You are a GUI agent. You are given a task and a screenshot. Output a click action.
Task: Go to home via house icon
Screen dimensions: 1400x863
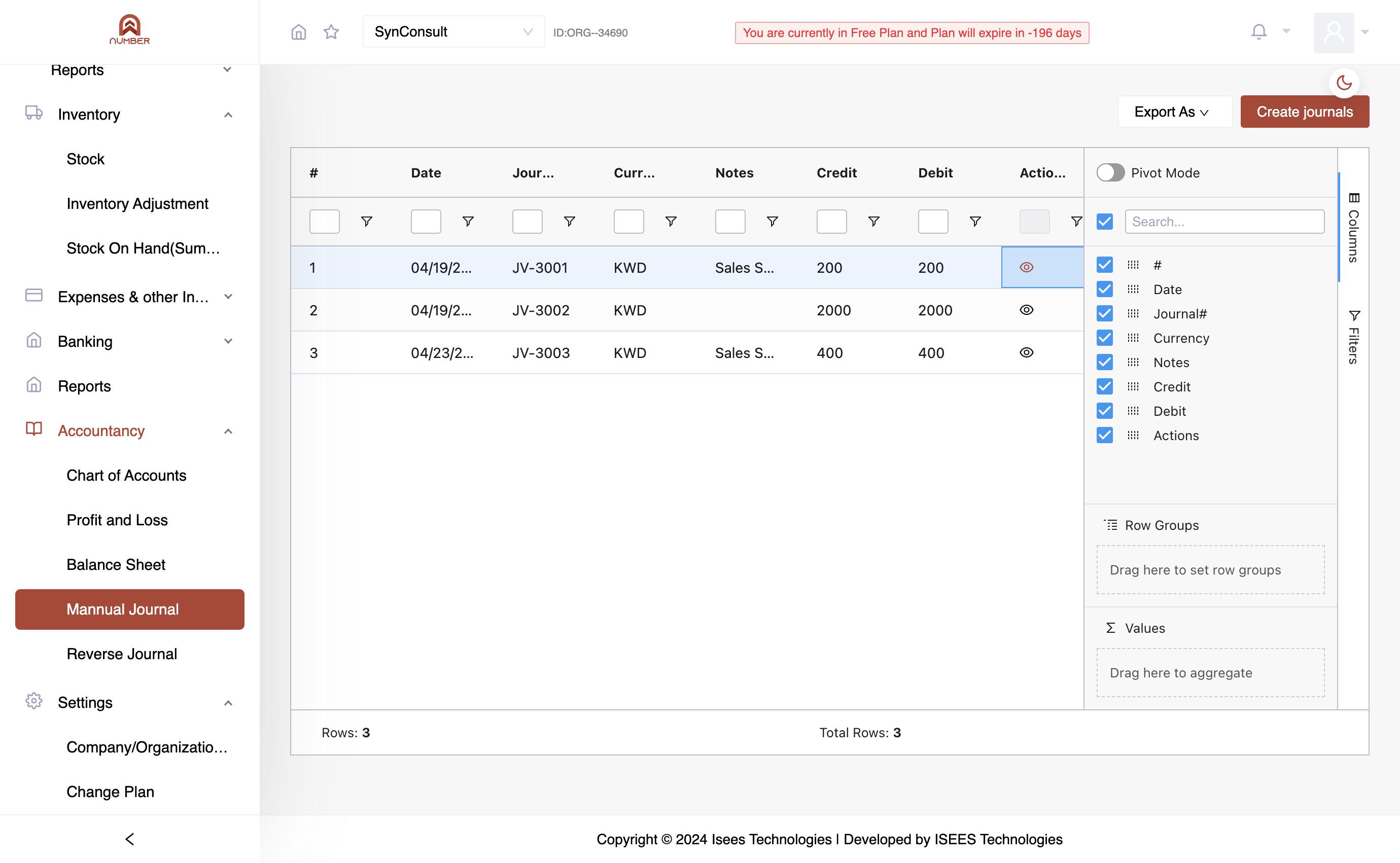click(299, 32)
